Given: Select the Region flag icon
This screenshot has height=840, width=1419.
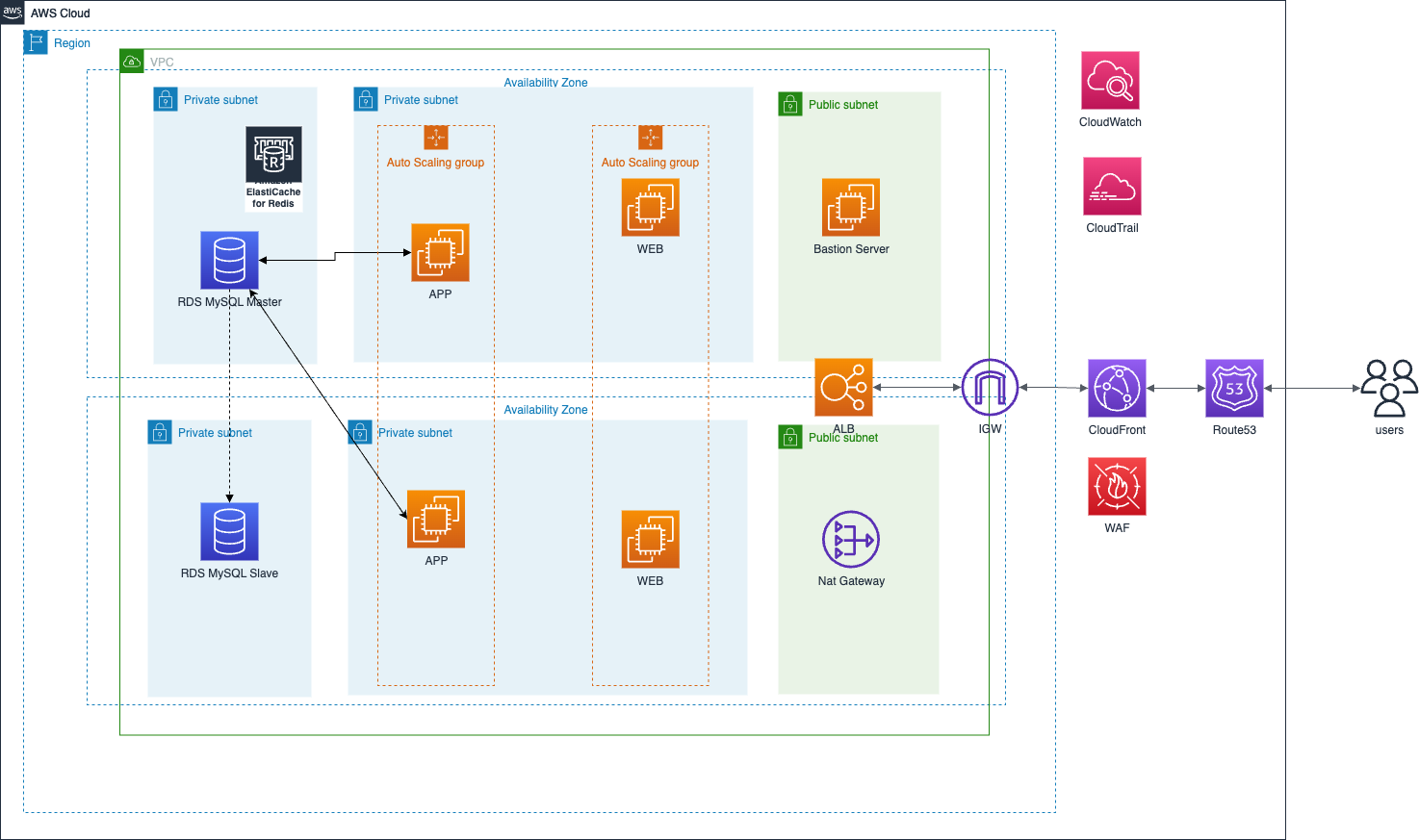Looking at the screenshot, I should tap(36, 42).
